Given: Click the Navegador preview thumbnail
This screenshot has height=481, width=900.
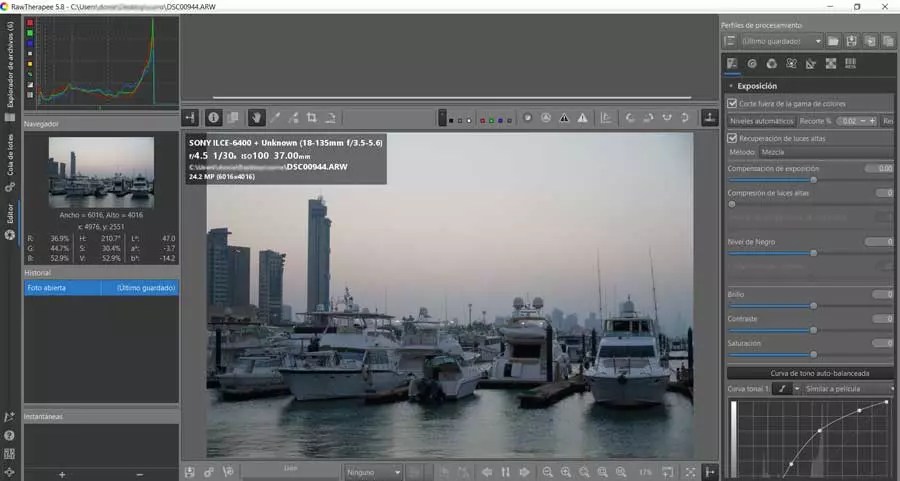Looking at the screenshot, I should (x=101, y=172).
